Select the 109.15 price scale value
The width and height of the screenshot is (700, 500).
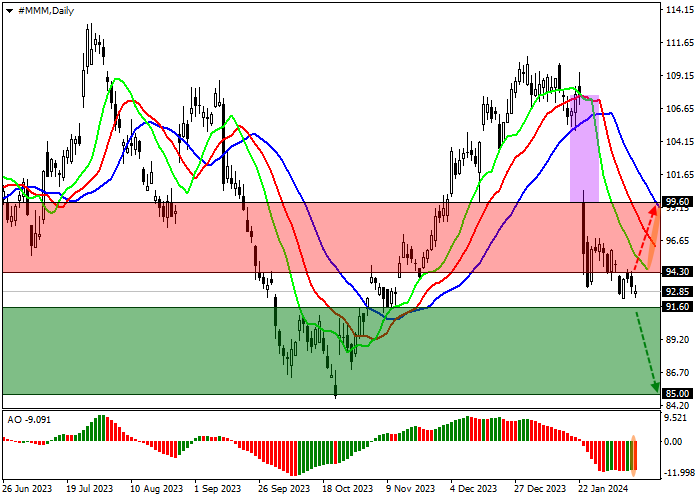pyautogui.click(x=680, y=76)
